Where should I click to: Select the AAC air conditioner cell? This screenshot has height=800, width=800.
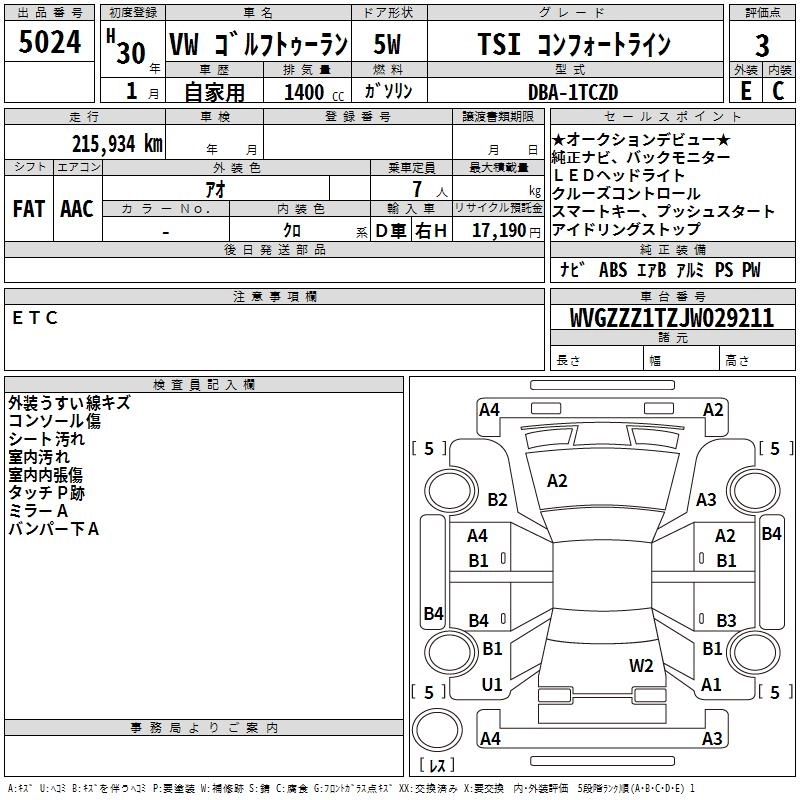pyautogui.click(x=76, y=208)
